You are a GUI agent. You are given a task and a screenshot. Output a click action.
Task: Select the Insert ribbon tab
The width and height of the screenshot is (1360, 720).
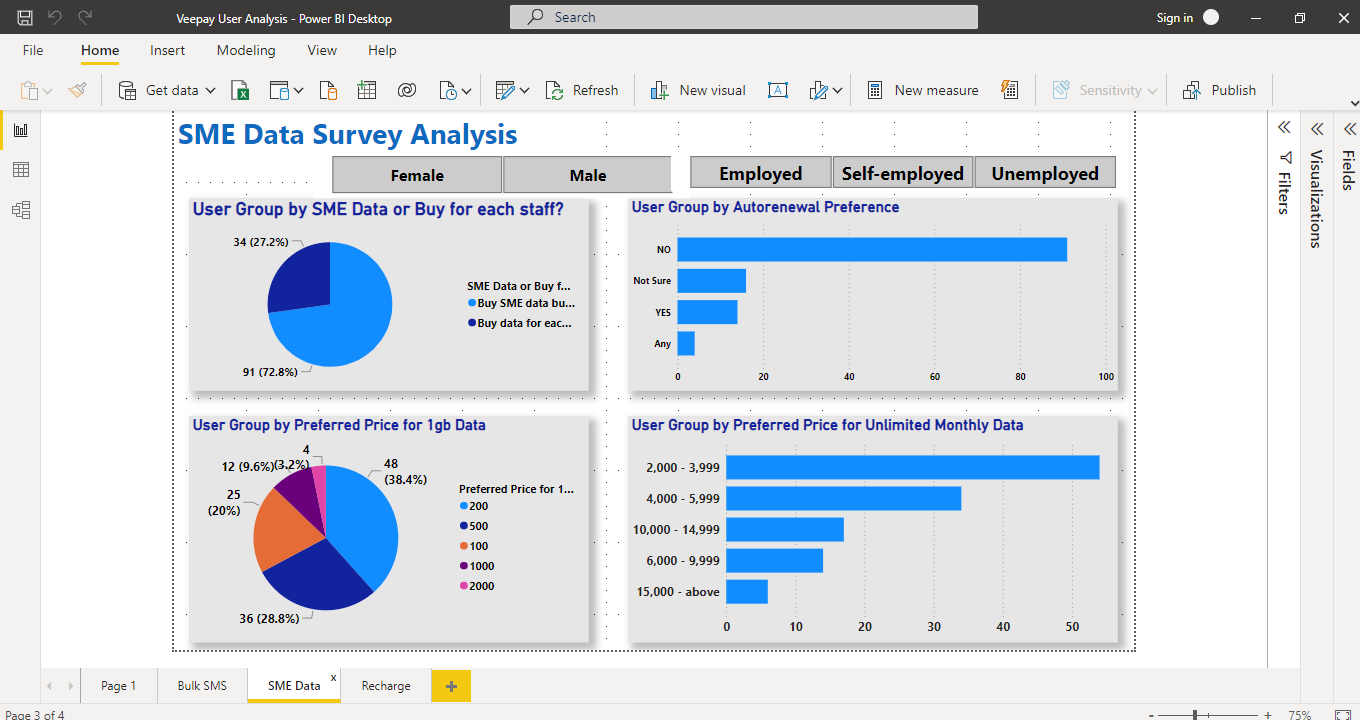click(167, 50)
